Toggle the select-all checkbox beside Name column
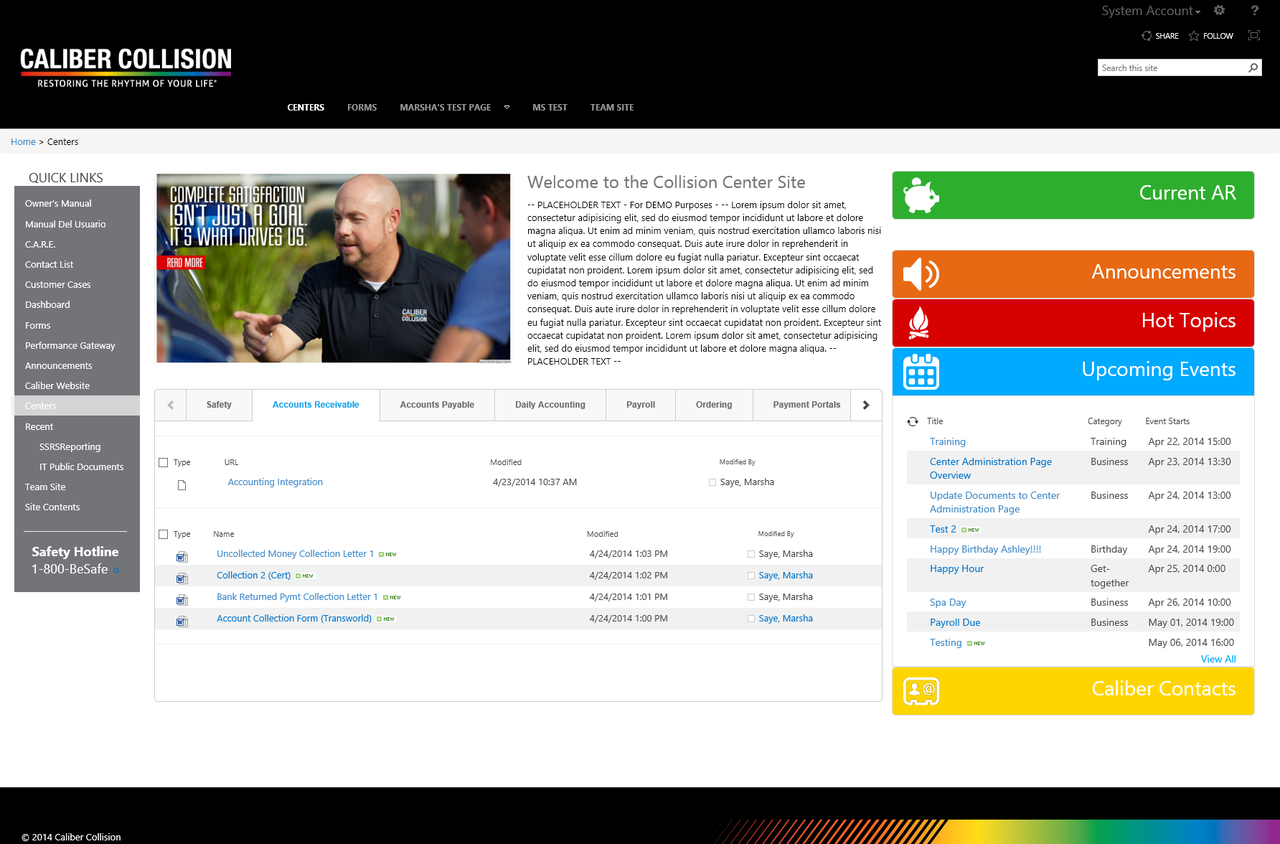 click(x=164, y=534)
